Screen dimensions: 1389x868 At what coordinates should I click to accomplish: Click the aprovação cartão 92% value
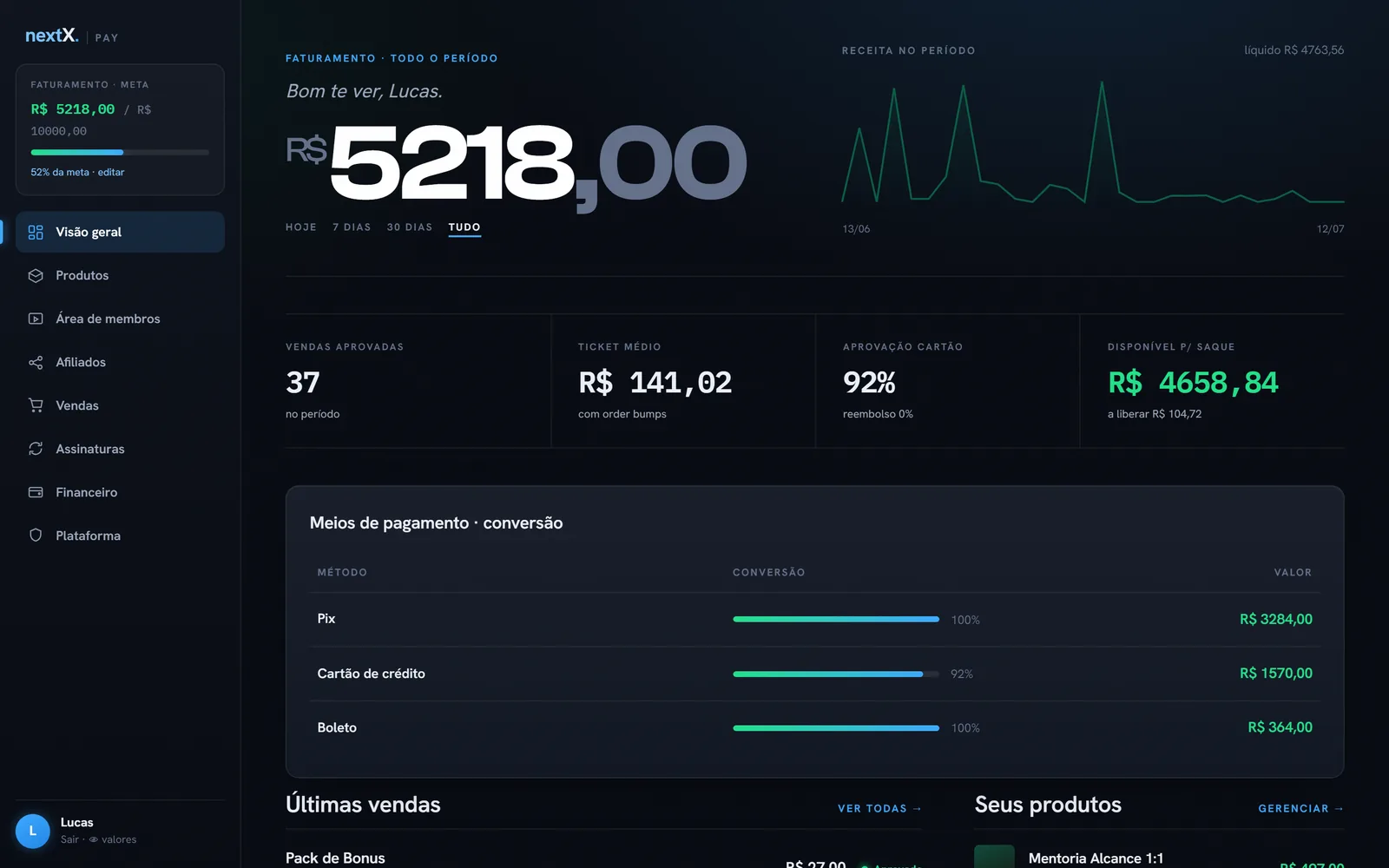[x=869, y=383]
